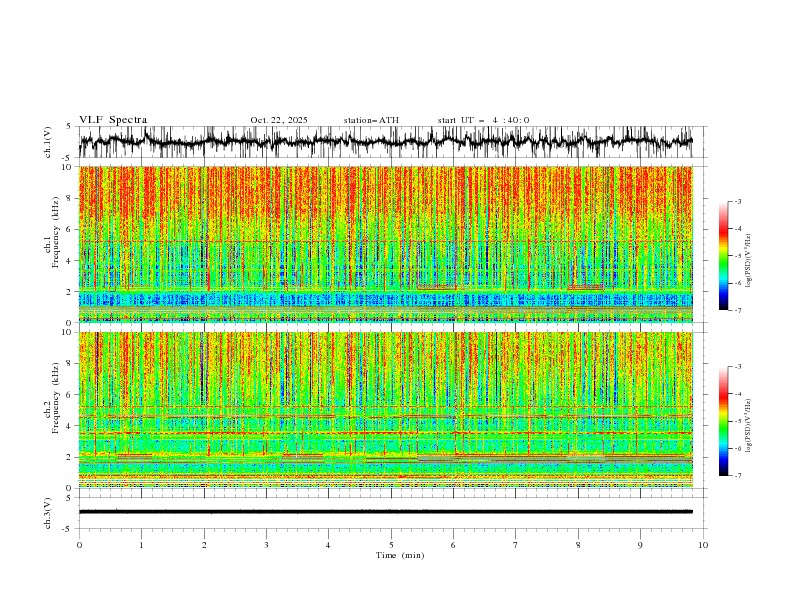Click the ch.1 spectrogram color scale bar
The width and height of the screenshot is (792, 612).
(723, 256)
